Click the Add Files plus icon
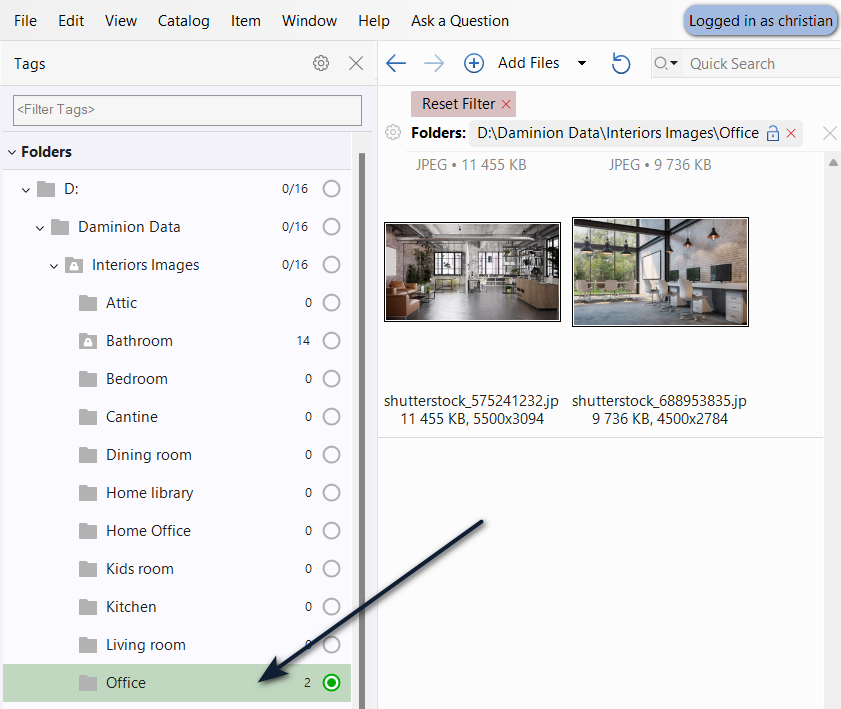Screen dimensions: 841x709 [474, 63]
